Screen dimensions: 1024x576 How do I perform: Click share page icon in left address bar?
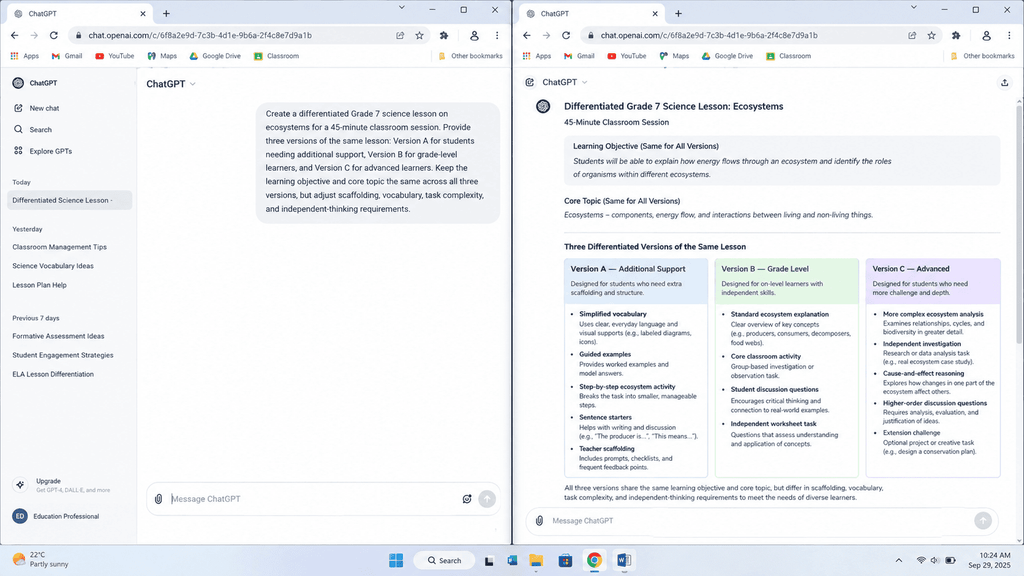[x=400, y=35]
